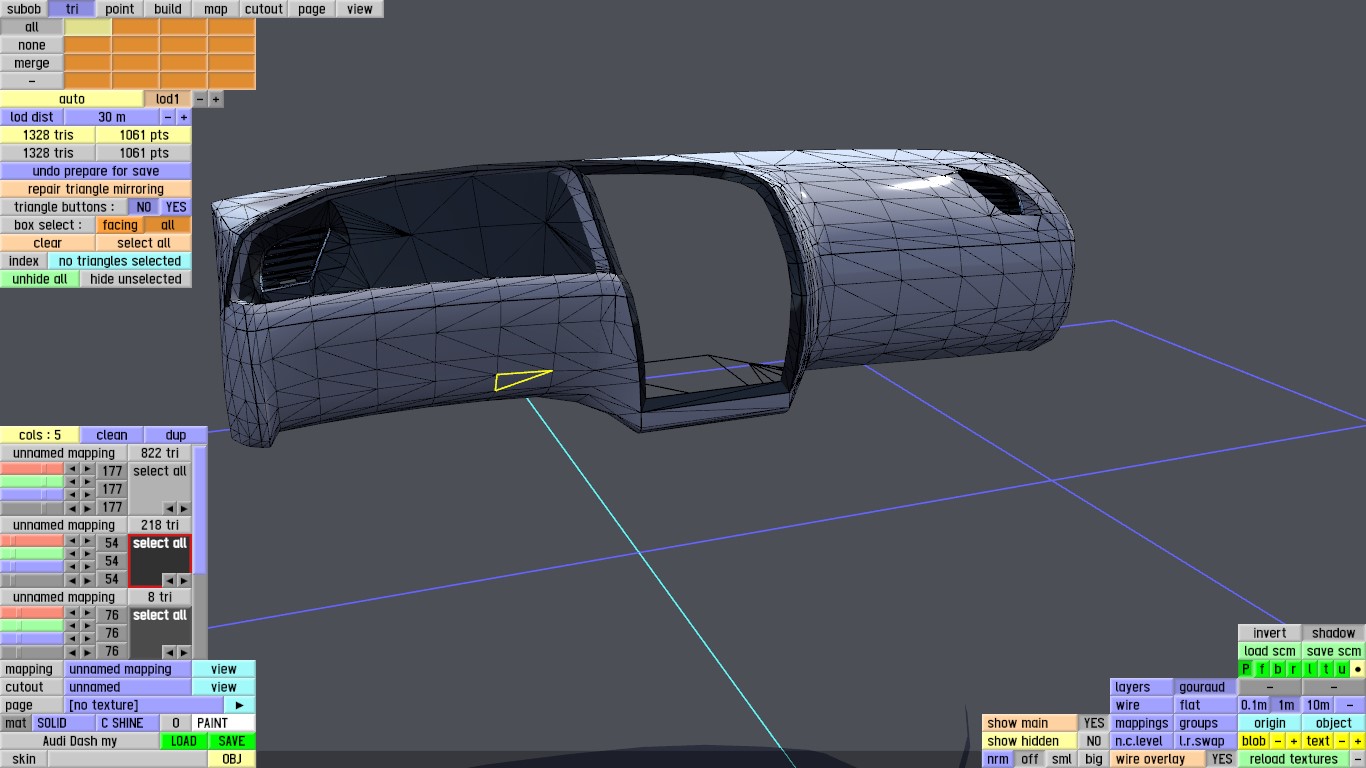Click repair triangle mirroring
1366x768 pixels.
point(96,189)
